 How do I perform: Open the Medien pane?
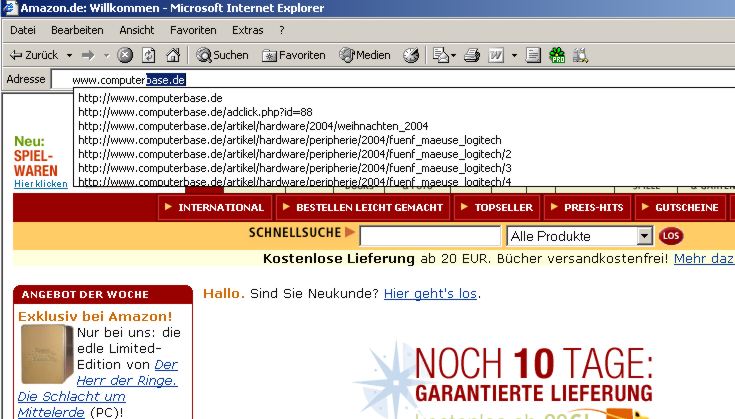pos(365,55)
